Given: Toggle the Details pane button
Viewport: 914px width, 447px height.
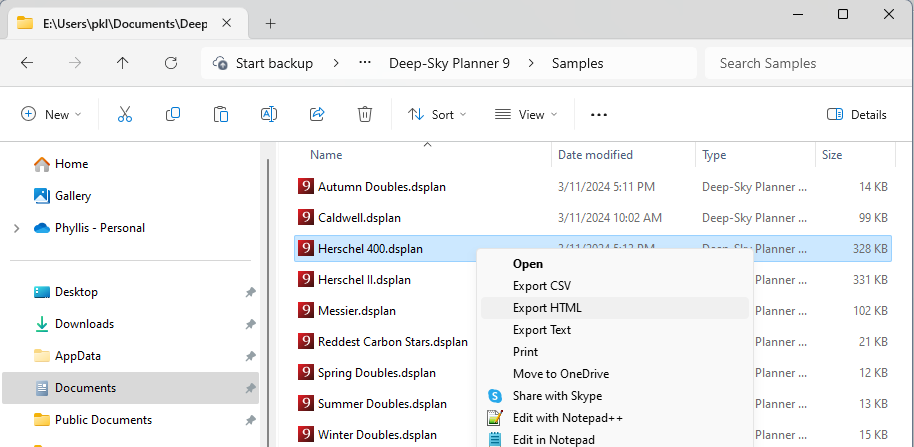Looking at the screenshot, I should [x=857, y=114].
